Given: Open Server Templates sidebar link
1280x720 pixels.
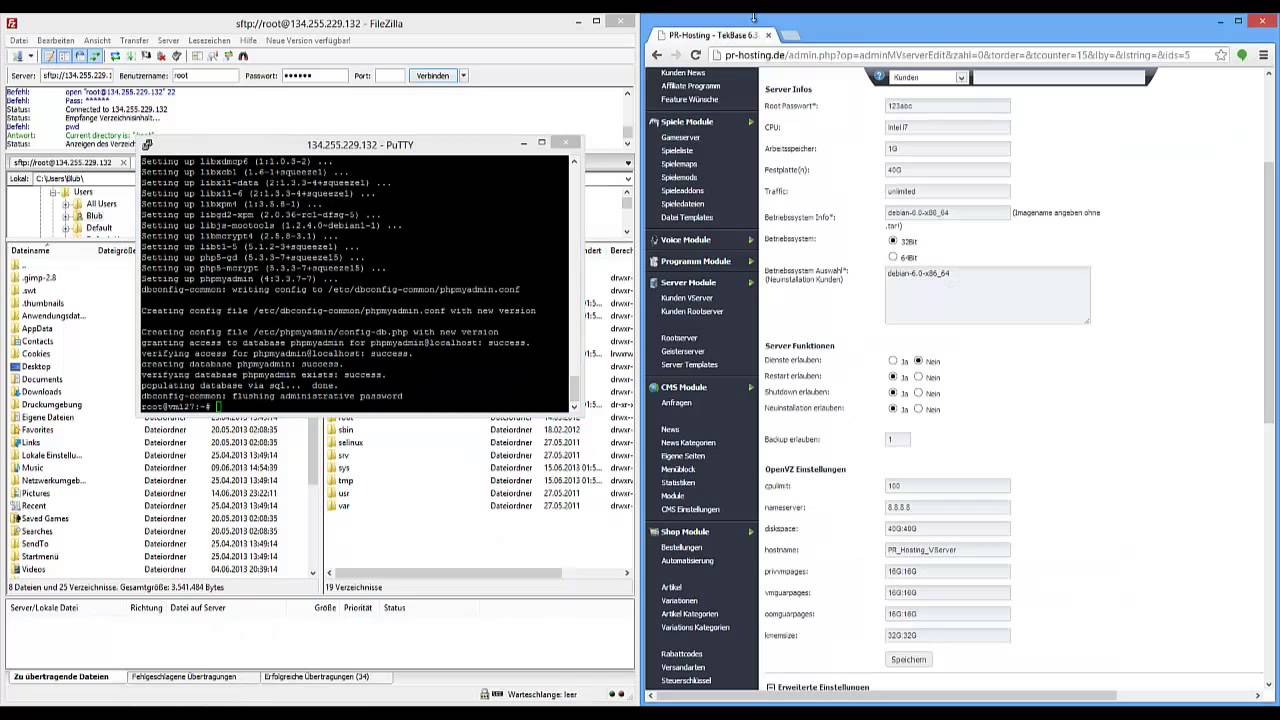Looking at the screenshot, I should click(x=689, y=365).
